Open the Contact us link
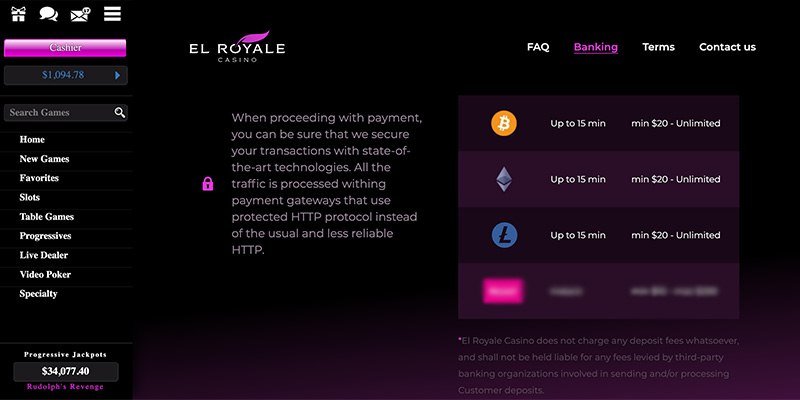This screenshot has width=800, height=400. pyautogui.click(x=727, y=47)
